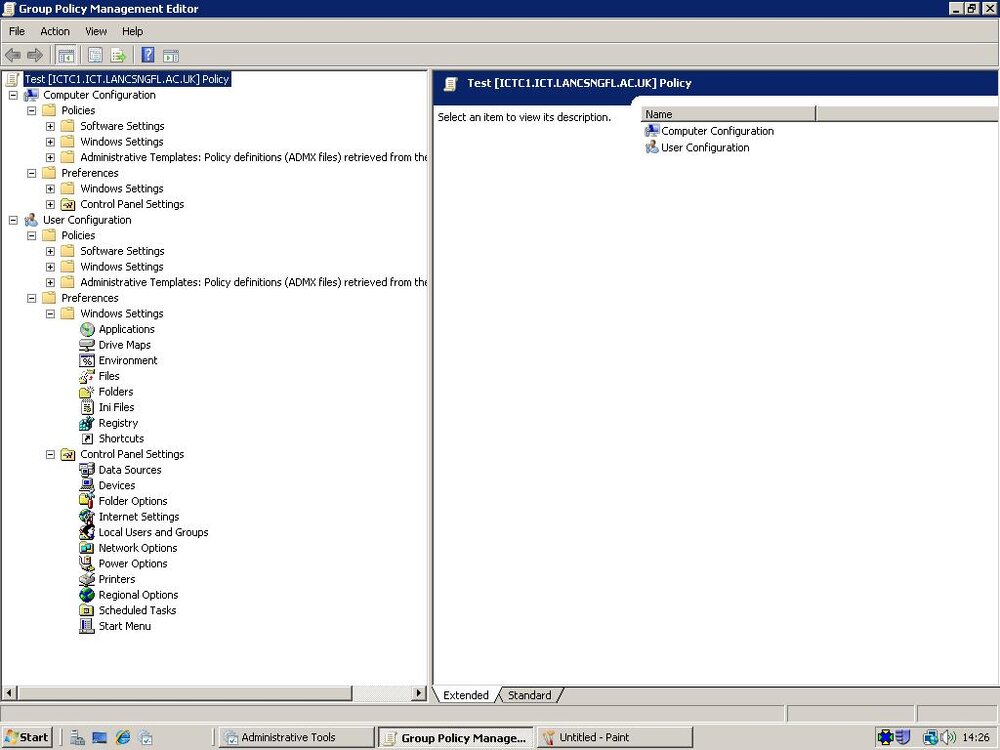Click the tree pane horizontal scrollbar thumb

point(185,693)
